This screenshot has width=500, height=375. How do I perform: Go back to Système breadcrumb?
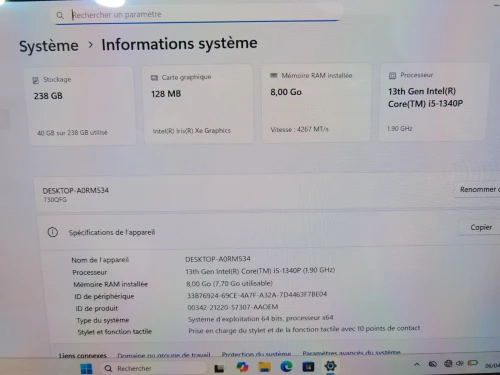(49, 46)
